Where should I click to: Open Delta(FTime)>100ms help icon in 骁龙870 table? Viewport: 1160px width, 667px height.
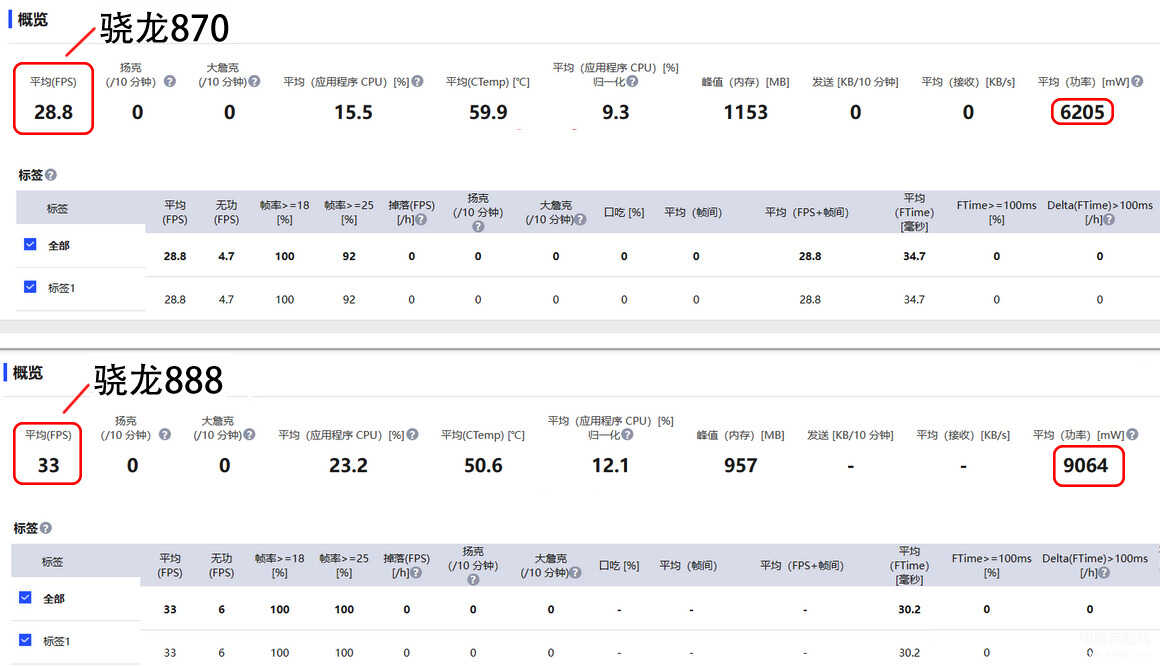point(1109,220)
